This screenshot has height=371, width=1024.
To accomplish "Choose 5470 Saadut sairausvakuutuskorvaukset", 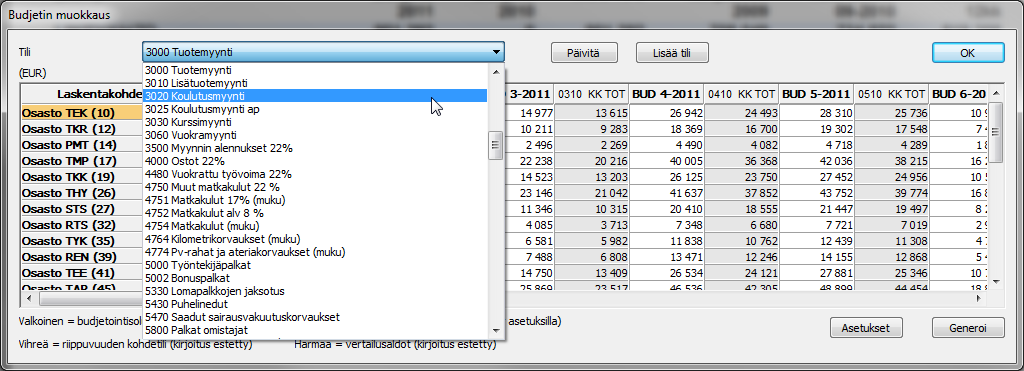I will [315, 317].
